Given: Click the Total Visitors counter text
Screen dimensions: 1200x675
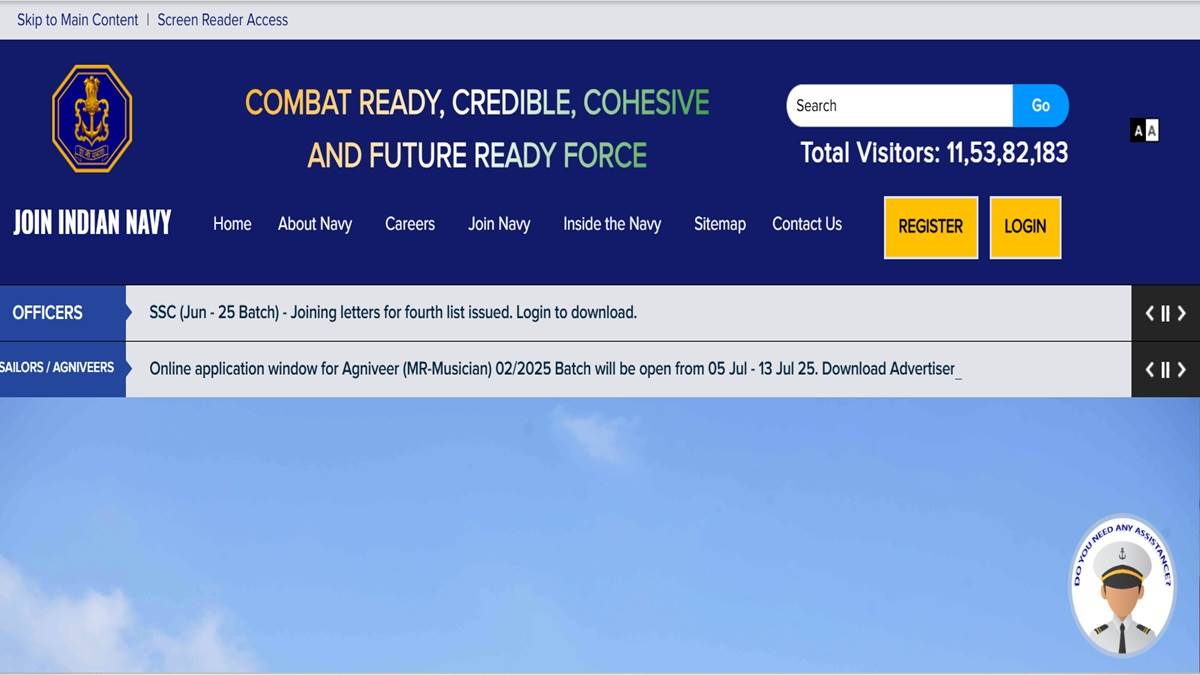Looking at the screenshot, I should (934, 153).
